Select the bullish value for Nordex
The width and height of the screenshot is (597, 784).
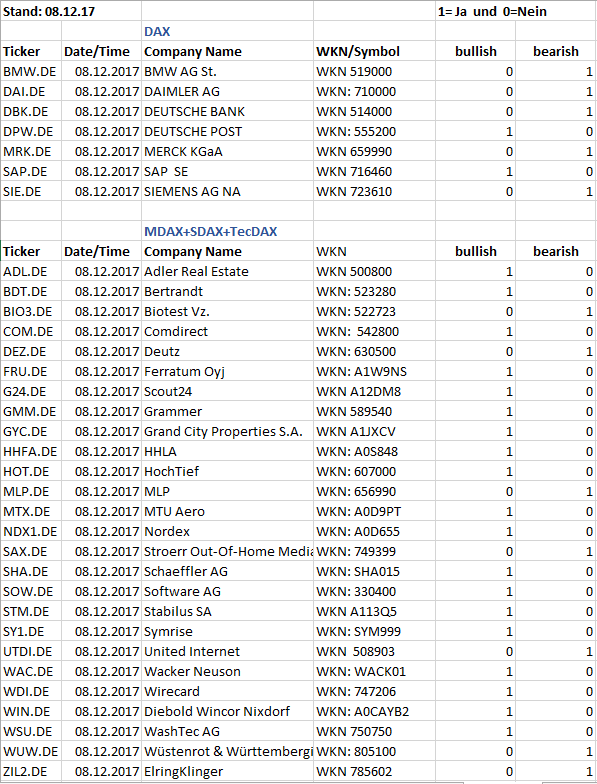(476, 532)
